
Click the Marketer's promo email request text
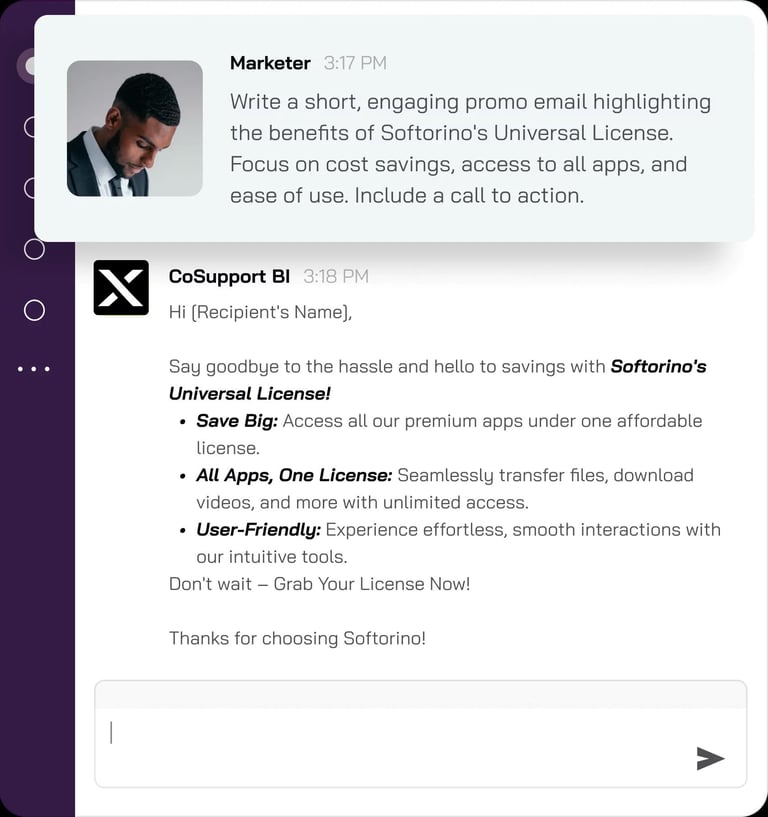click(x=470, y=148)
